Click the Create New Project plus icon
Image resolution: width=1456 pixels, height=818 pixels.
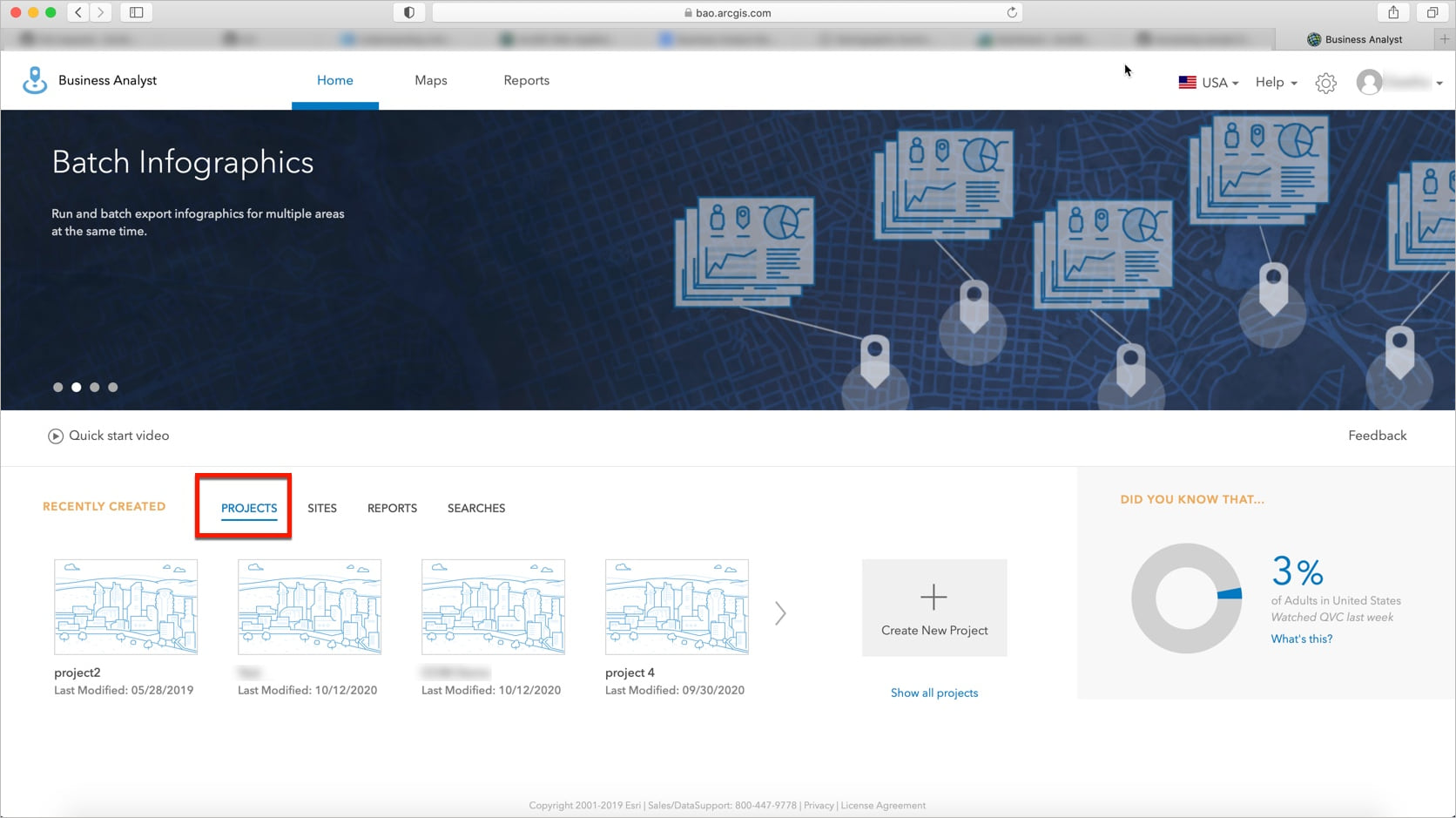934,597
